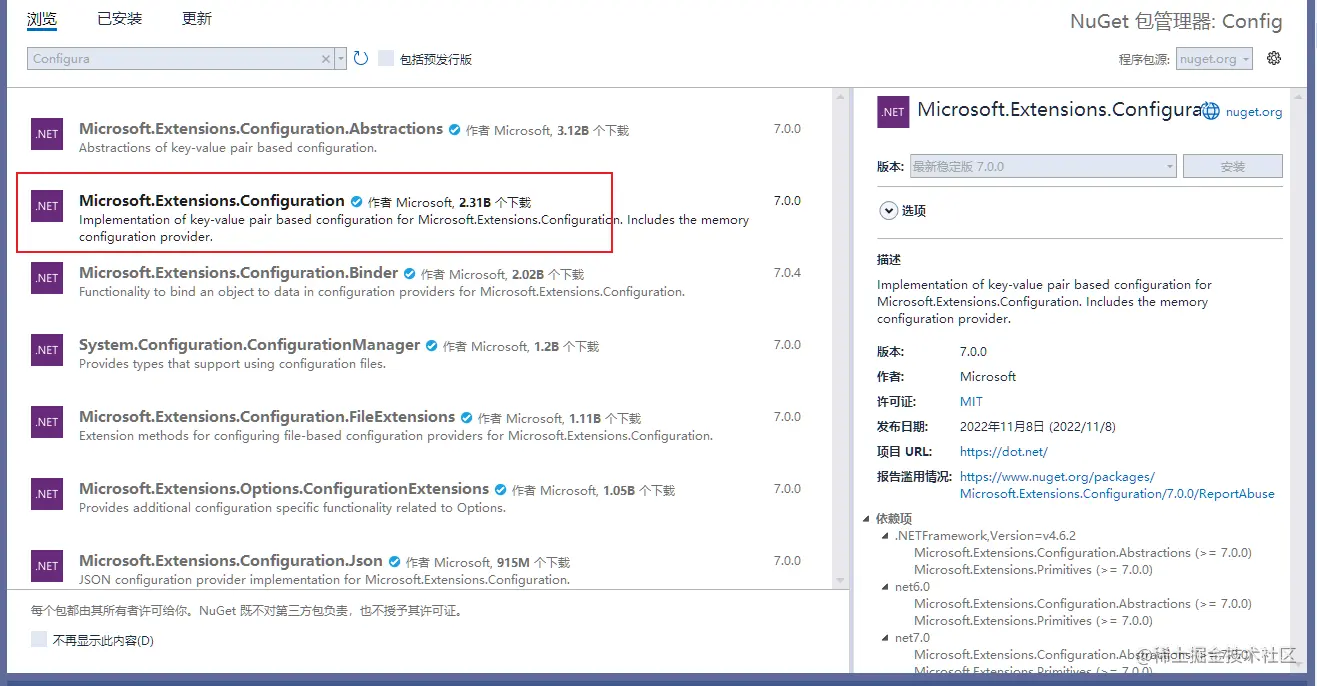Click the globe icon beside nuget.org
This screenshot has width=1317, height=686.
[x=1210, y=112]
